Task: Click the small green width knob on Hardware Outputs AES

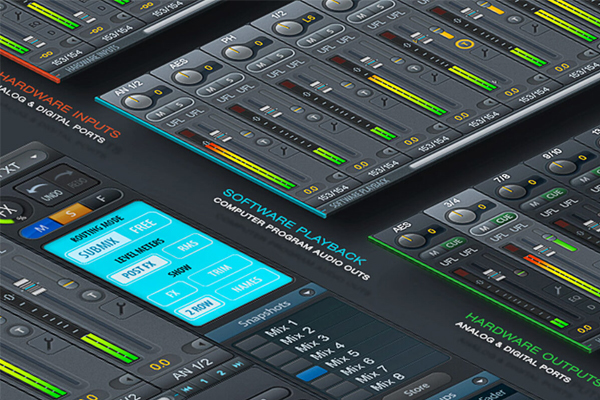Action: point(520,273)
